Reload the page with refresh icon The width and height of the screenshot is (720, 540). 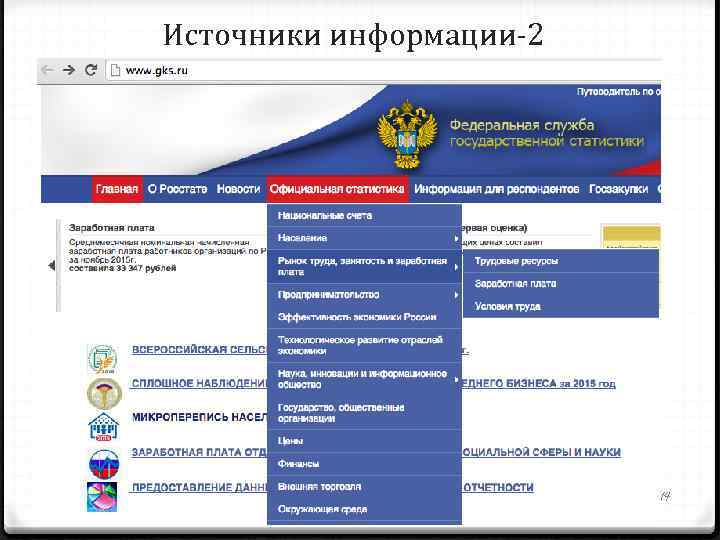click(x=91, y=70)
